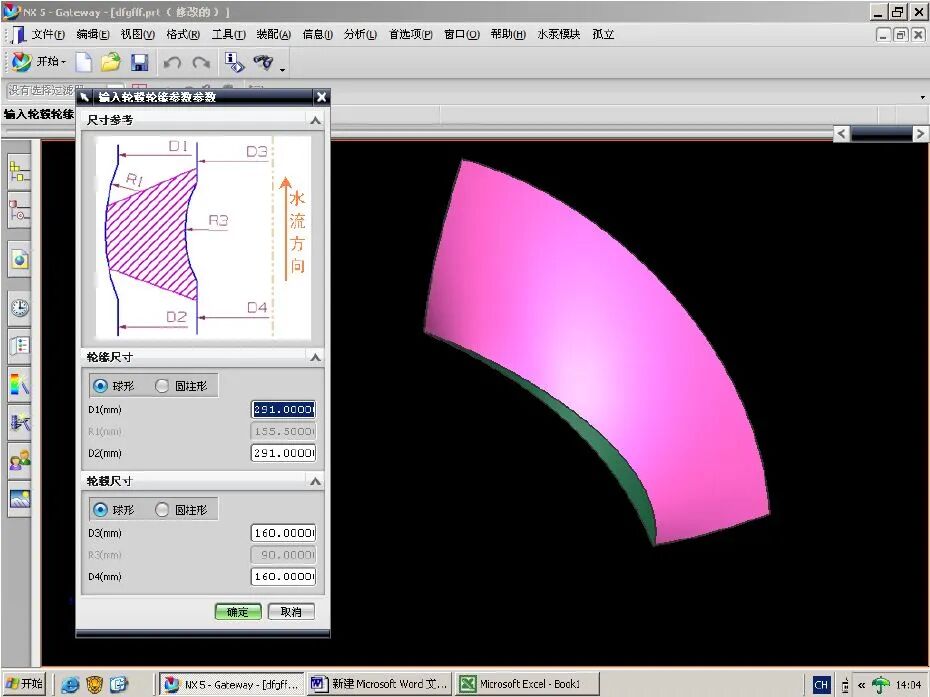The width and height of the screenshot is (930, 697).
Task: Redo the action with the Redo arrow
Action: (x=202, y=62)
